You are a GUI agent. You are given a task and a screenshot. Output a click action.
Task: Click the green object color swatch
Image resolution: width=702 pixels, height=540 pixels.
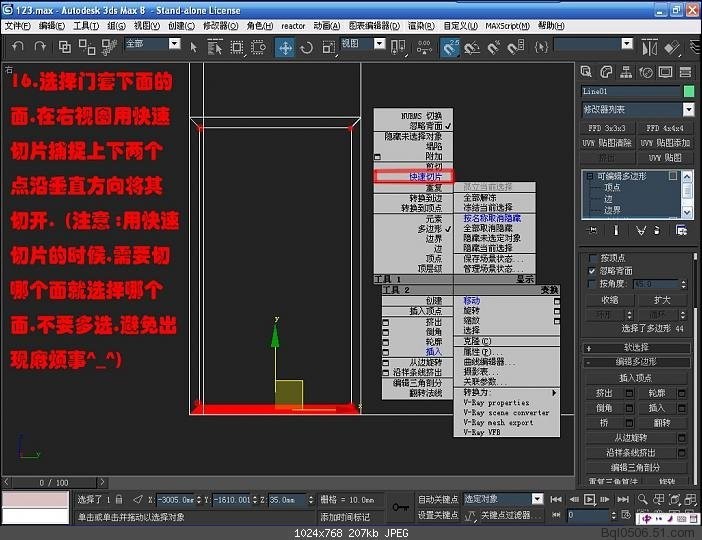[x=689, y=91]
